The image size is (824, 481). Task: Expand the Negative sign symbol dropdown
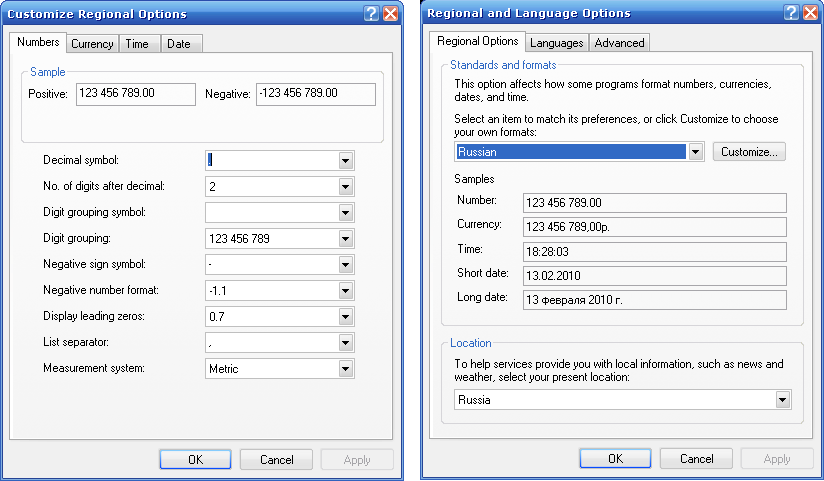(345, 264)
